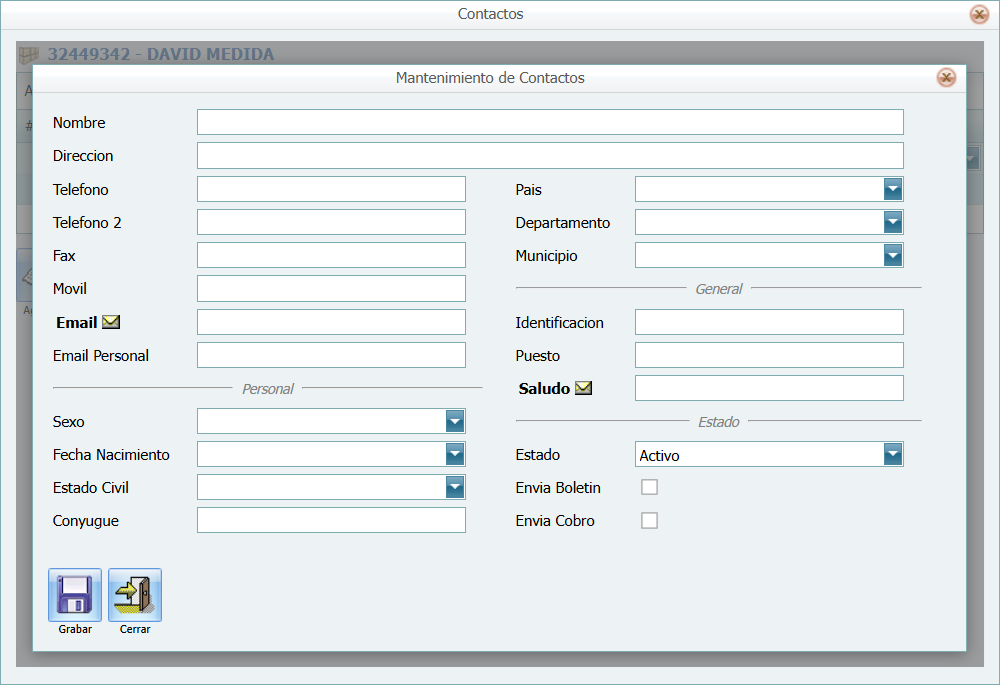The width and height of the screenshot is (1000, 685).
Task: Click into the Nombre text field
Action: 550,122
